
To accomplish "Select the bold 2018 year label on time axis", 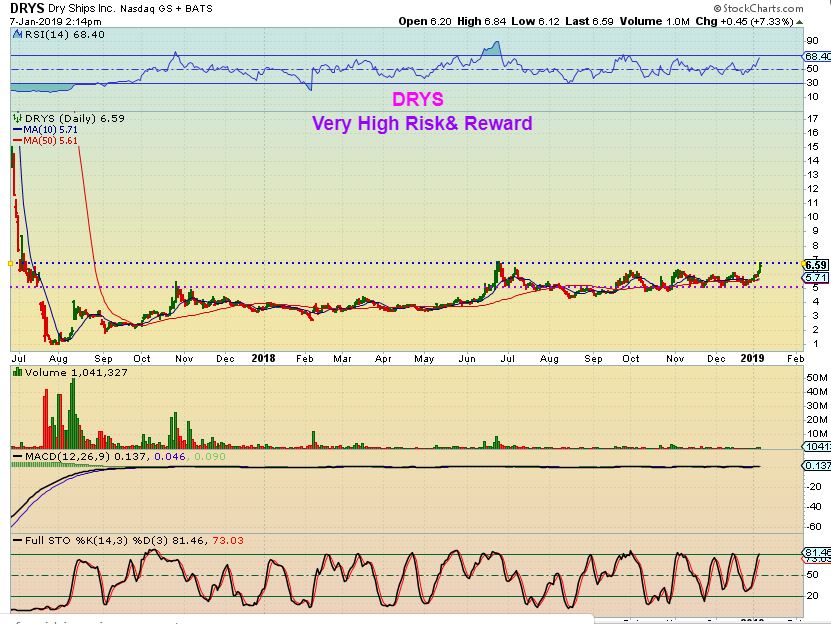I will pyautogui.click(x=263, y=357).
